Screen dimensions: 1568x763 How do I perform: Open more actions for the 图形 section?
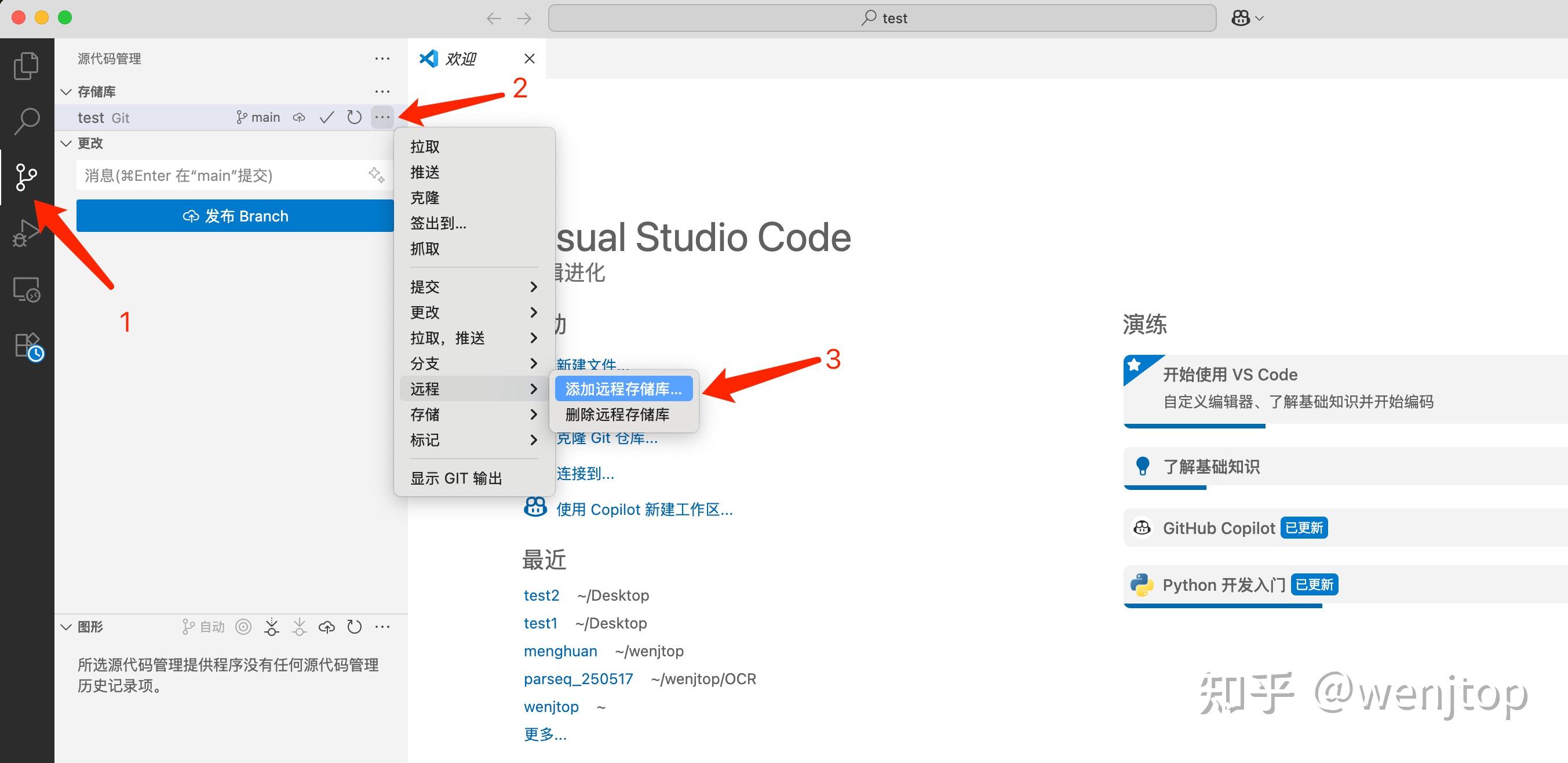click(382, 627)
